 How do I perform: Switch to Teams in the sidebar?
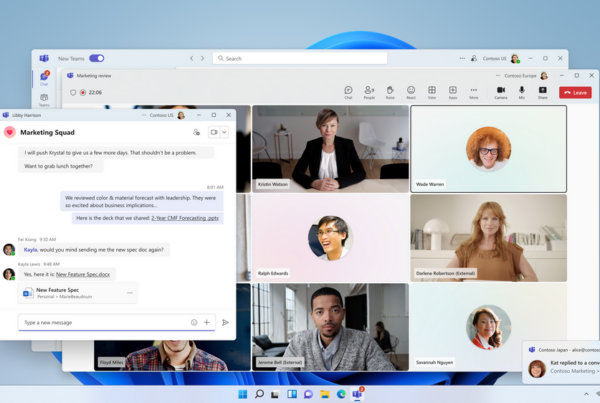[44, 100]
